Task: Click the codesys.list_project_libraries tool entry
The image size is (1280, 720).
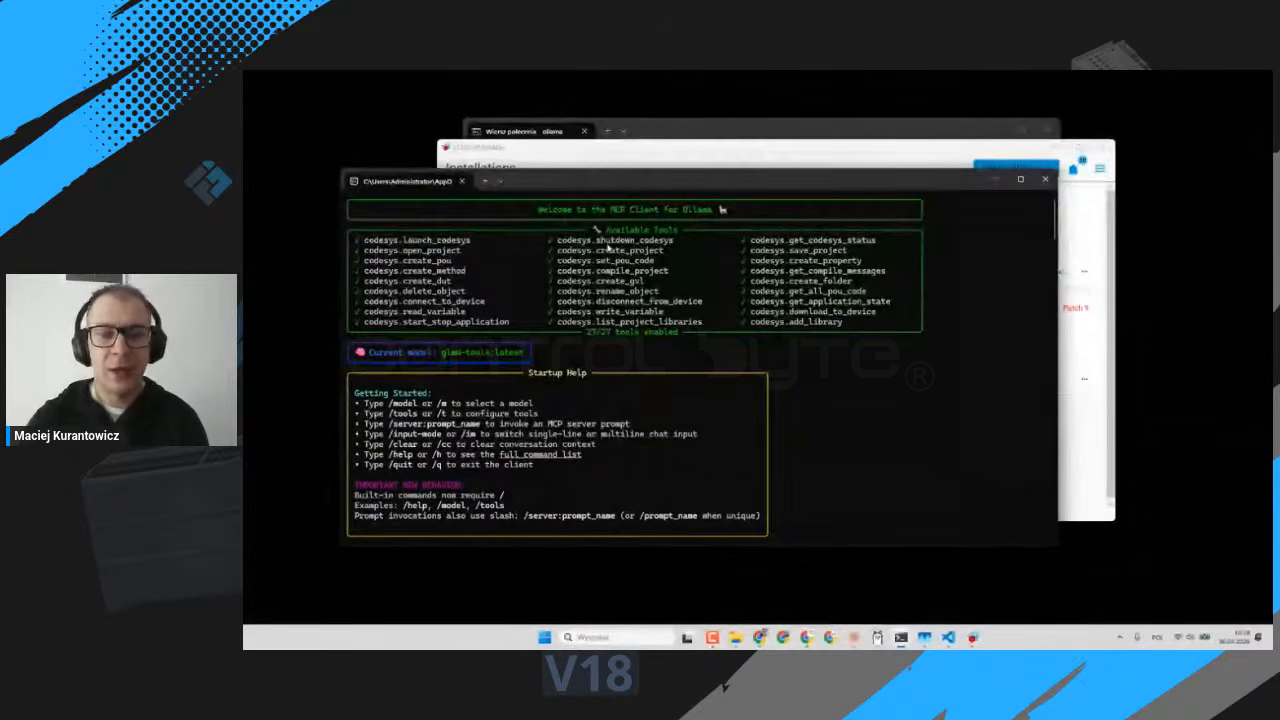Action: [630, 322]
